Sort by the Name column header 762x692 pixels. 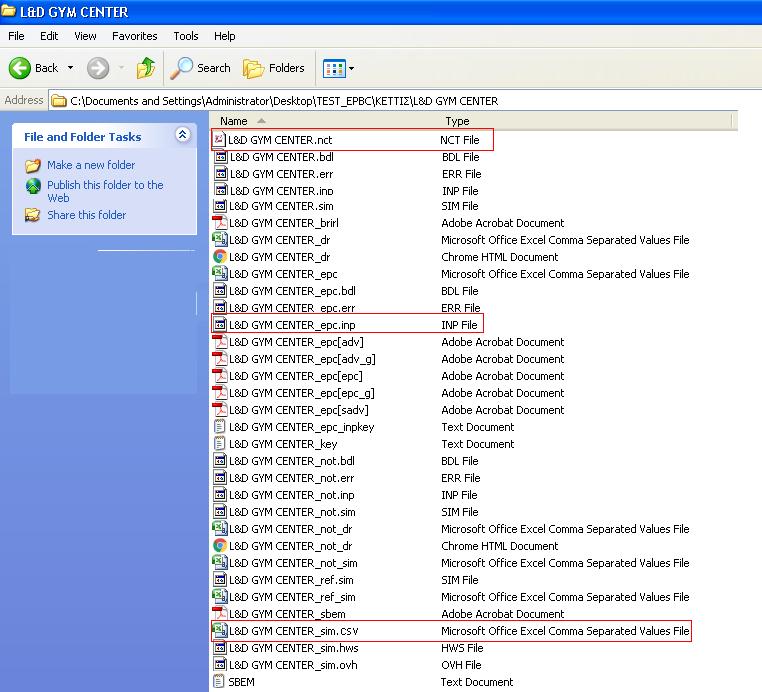pos(234,121)
